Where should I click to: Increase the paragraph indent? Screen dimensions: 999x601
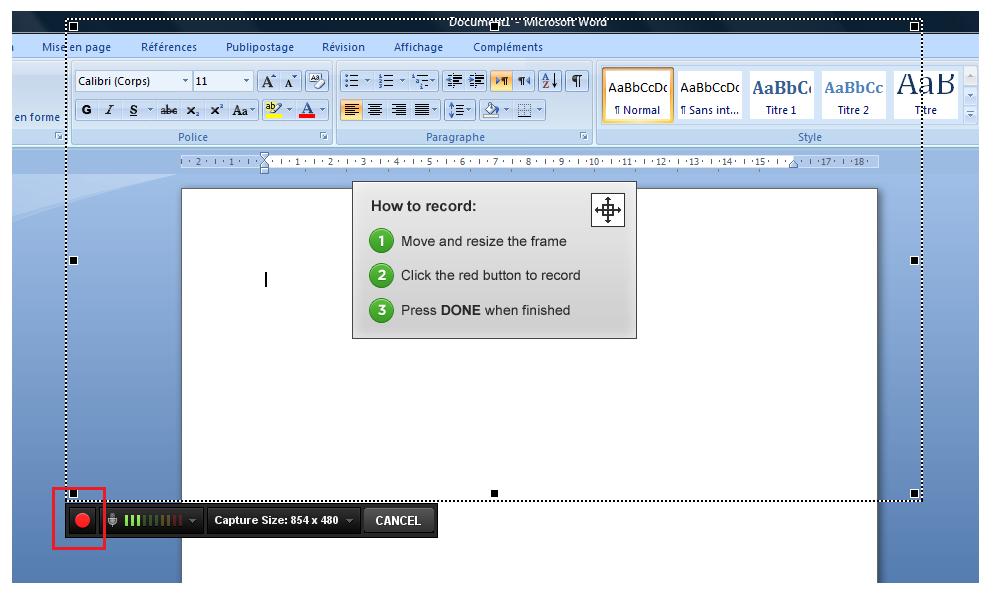point(477,81)
